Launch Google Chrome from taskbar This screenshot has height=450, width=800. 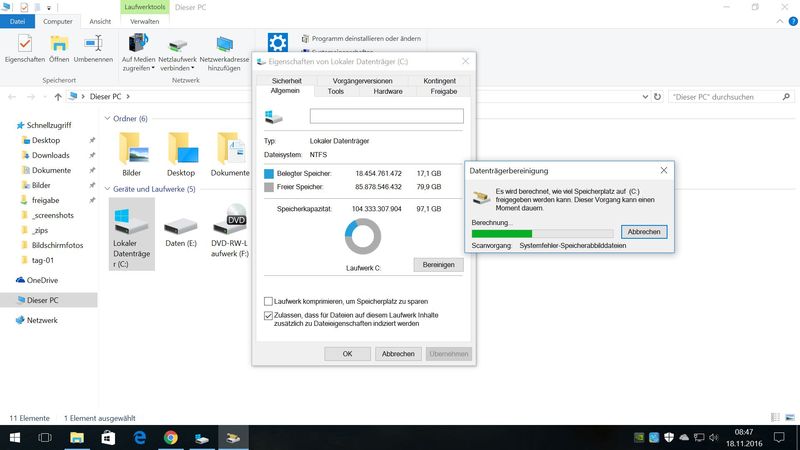(x=171, y=438)
